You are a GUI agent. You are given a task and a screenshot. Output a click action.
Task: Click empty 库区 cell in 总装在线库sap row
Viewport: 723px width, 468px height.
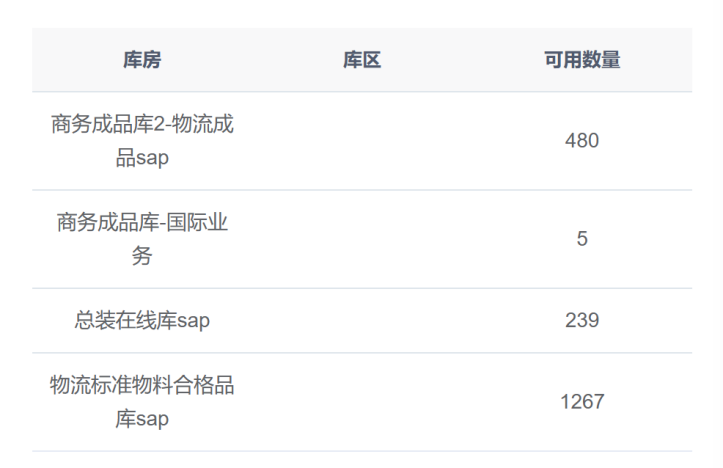(x=362, y=320)
